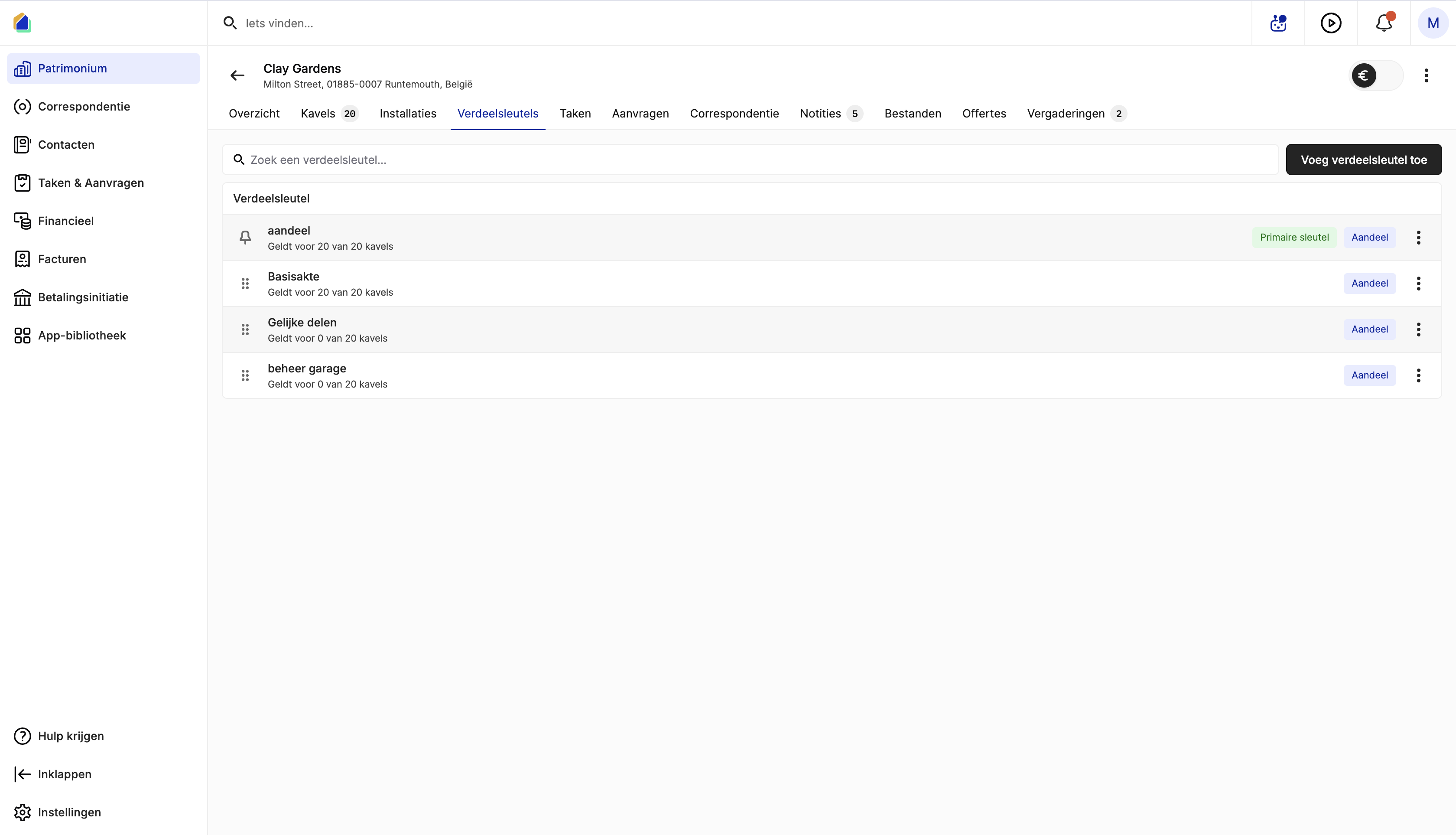Screen dimensions: 1456x835
Task: Switch to Aanvragen tab
Action: [640, 114]
